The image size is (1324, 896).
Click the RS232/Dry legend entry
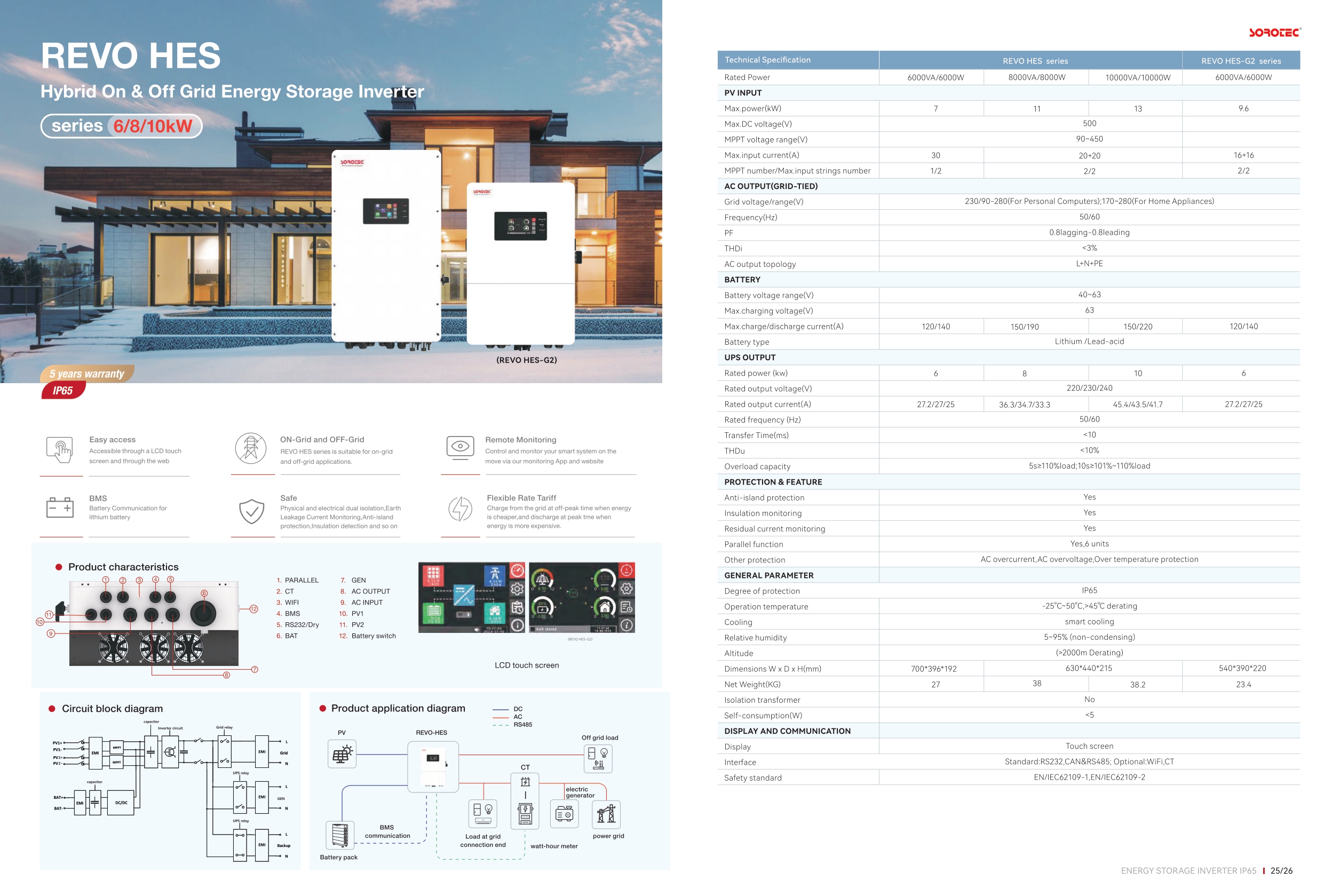coord(297,624)
